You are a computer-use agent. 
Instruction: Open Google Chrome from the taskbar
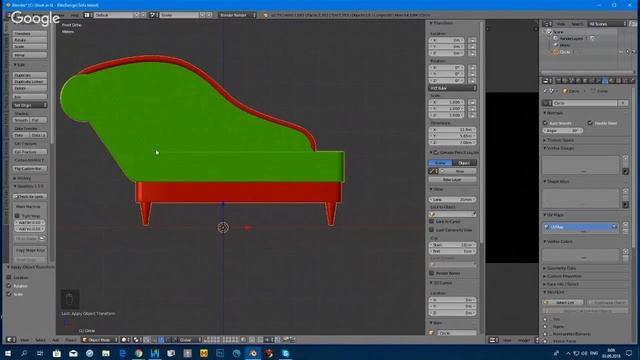(139, 353)
